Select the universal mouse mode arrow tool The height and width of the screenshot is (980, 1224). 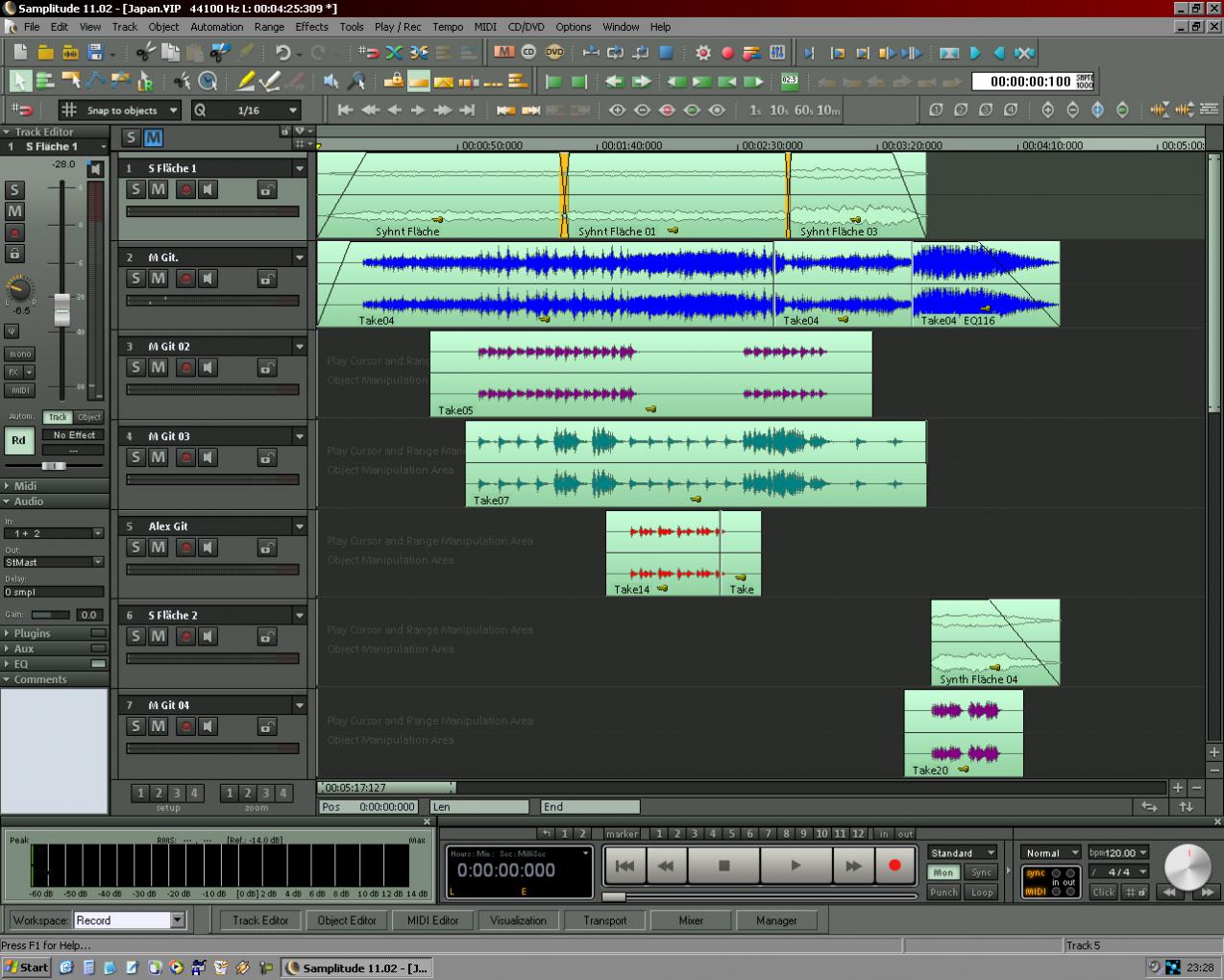[19, 82]
